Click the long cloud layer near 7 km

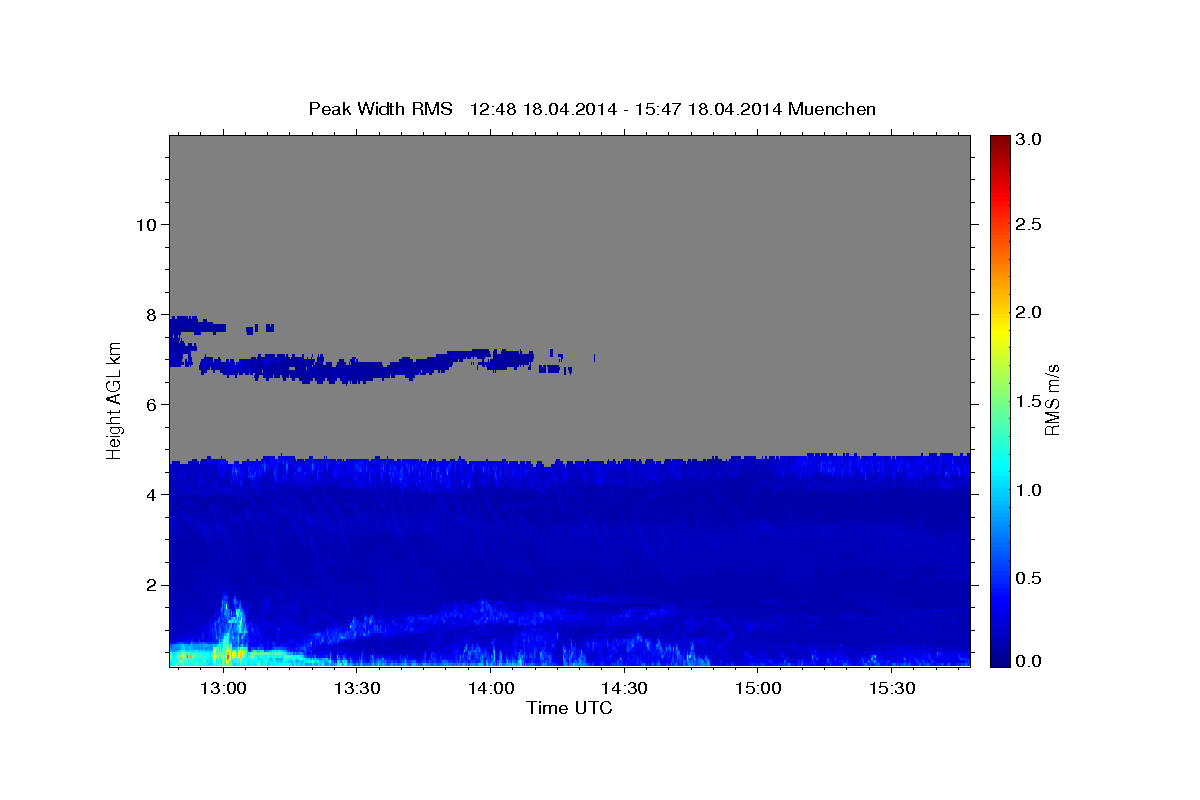click(x=385, y=365)
